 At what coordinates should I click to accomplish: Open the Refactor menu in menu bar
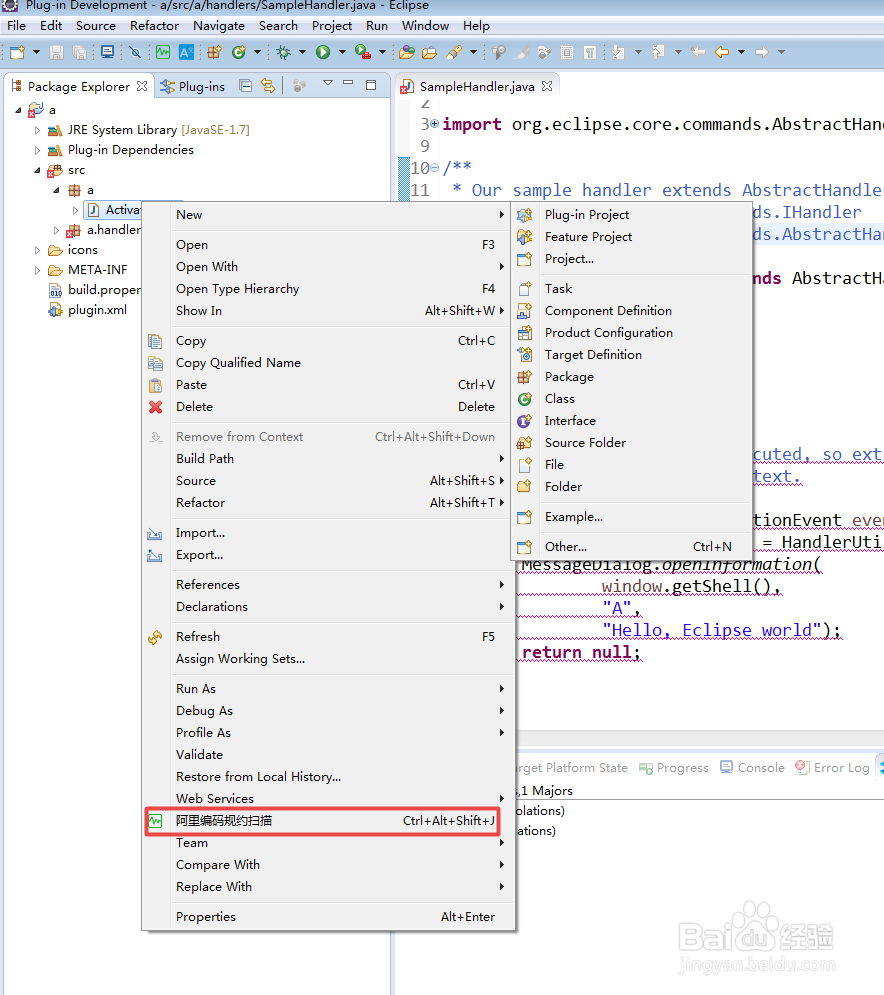(x=154, y=25)
